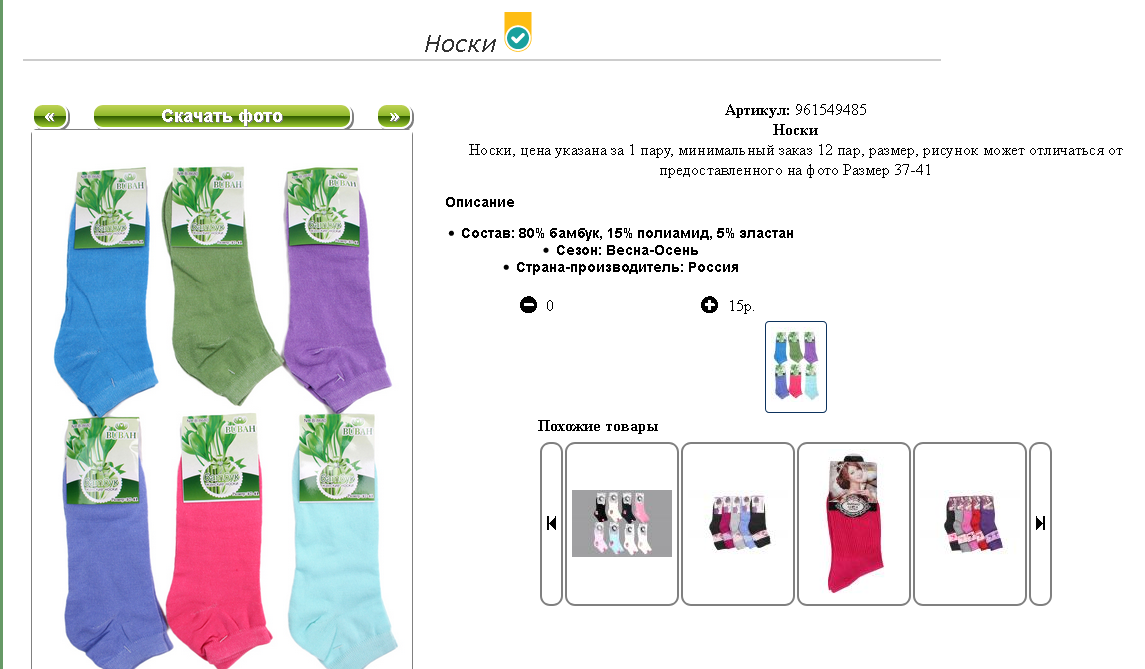Click the verified checkmark badge near Носки
Screen dimensions: 1145x669
(x=518, y=32)
